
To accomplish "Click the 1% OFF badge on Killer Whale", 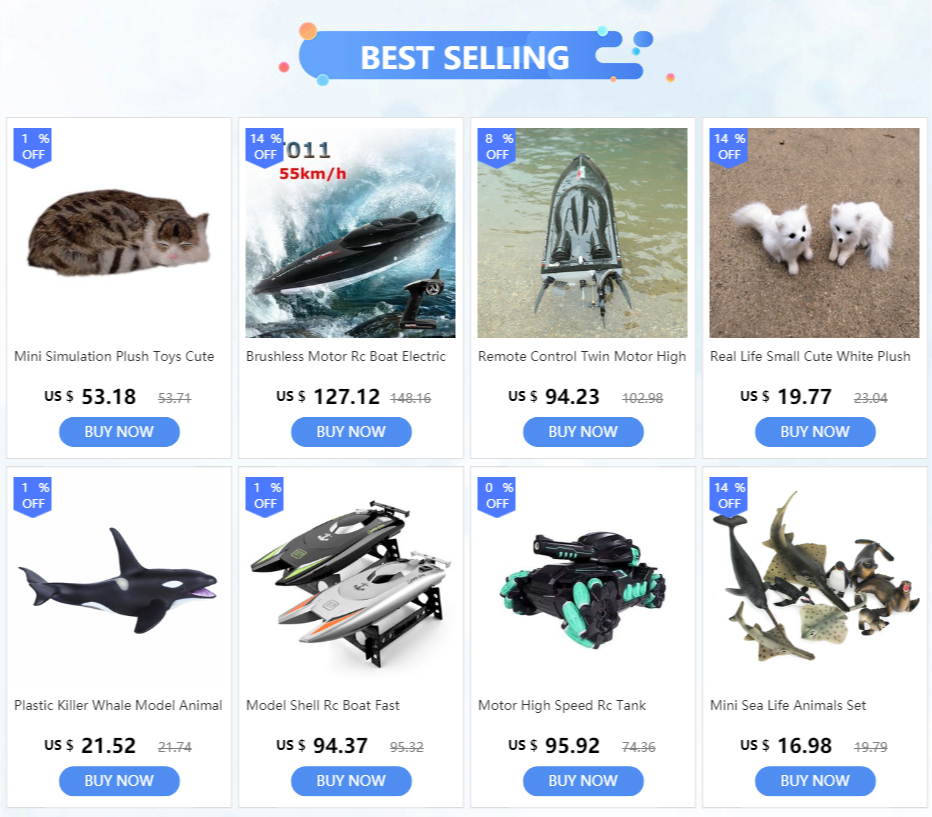I will (x=33, y=497).
